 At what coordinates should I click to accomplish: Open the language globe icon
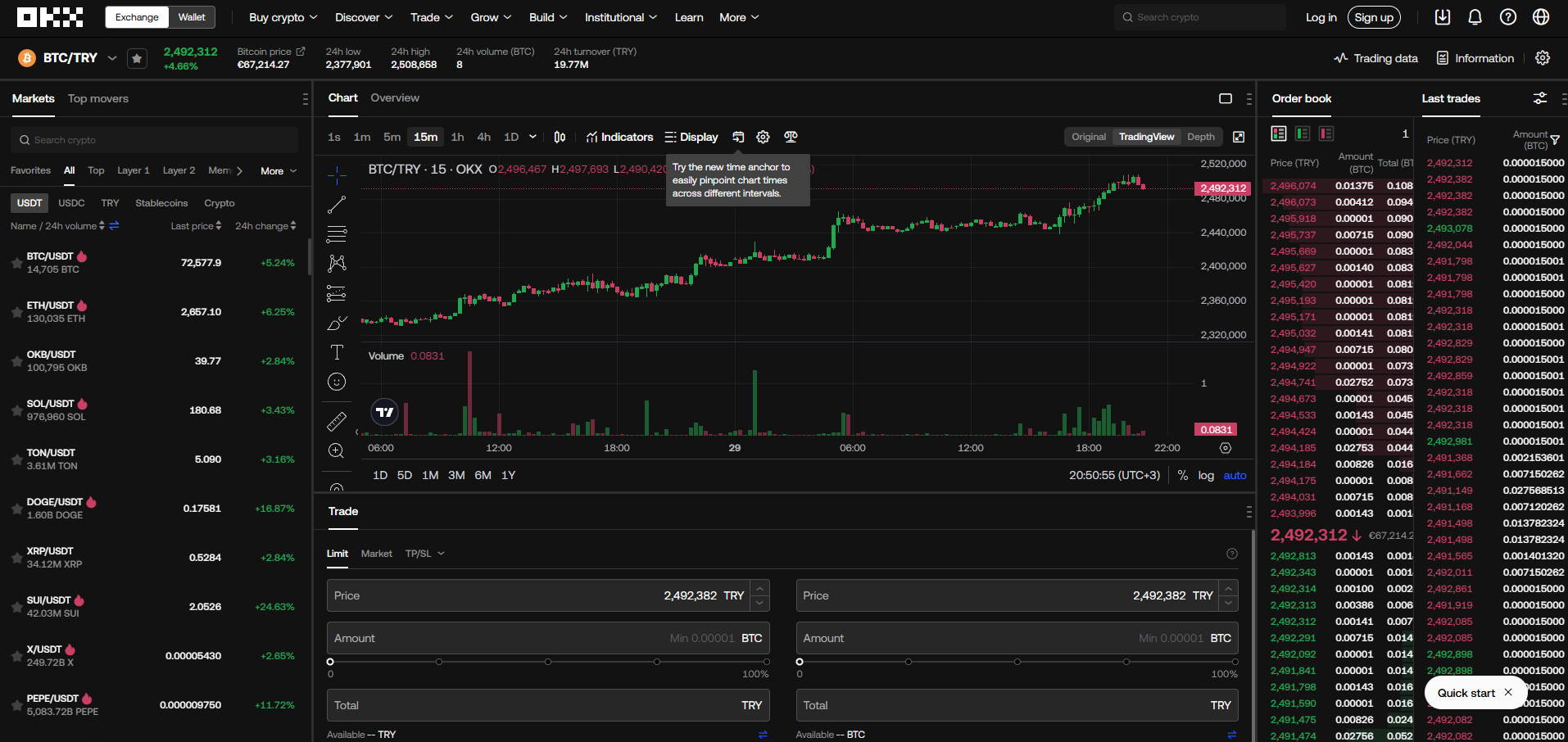1541,17
